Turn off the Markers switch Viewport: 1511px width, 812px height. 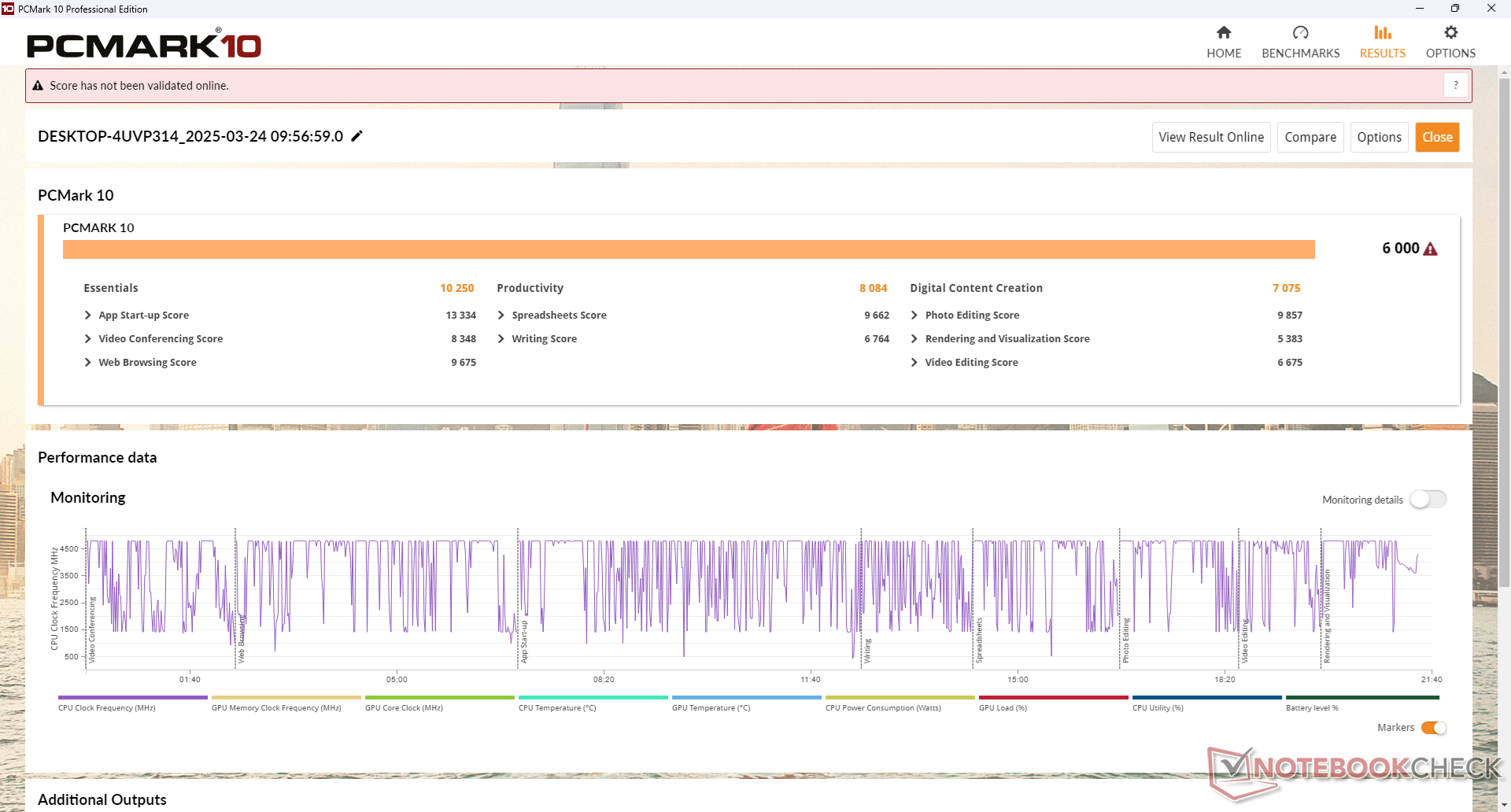click(x=1434, y=728)
